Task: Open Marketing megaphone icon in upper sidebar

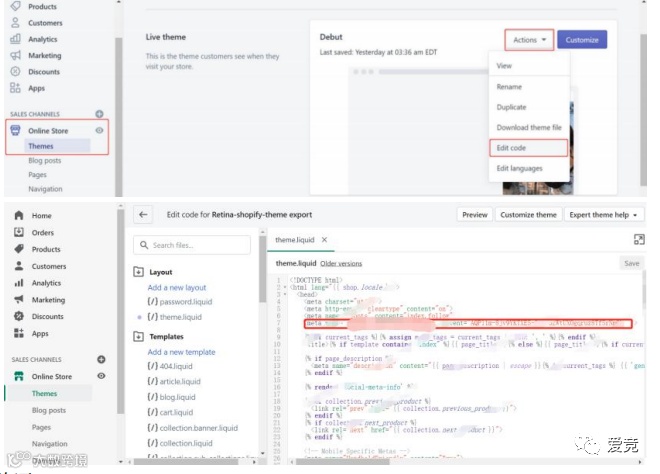Action: 15,55
